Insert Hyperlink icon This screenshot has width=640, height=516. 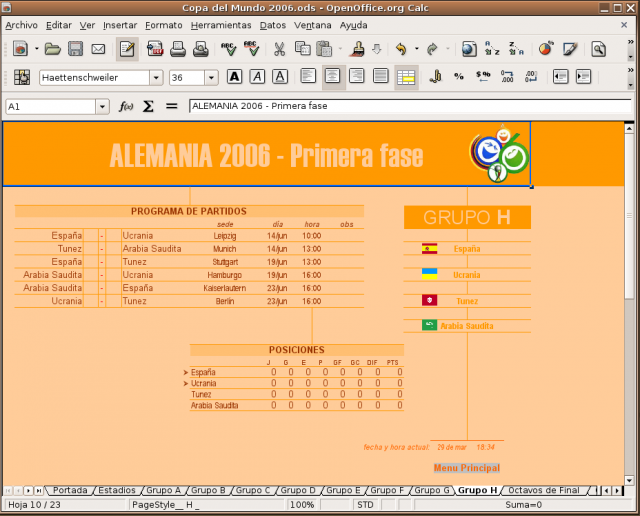(x=469, y=49)
